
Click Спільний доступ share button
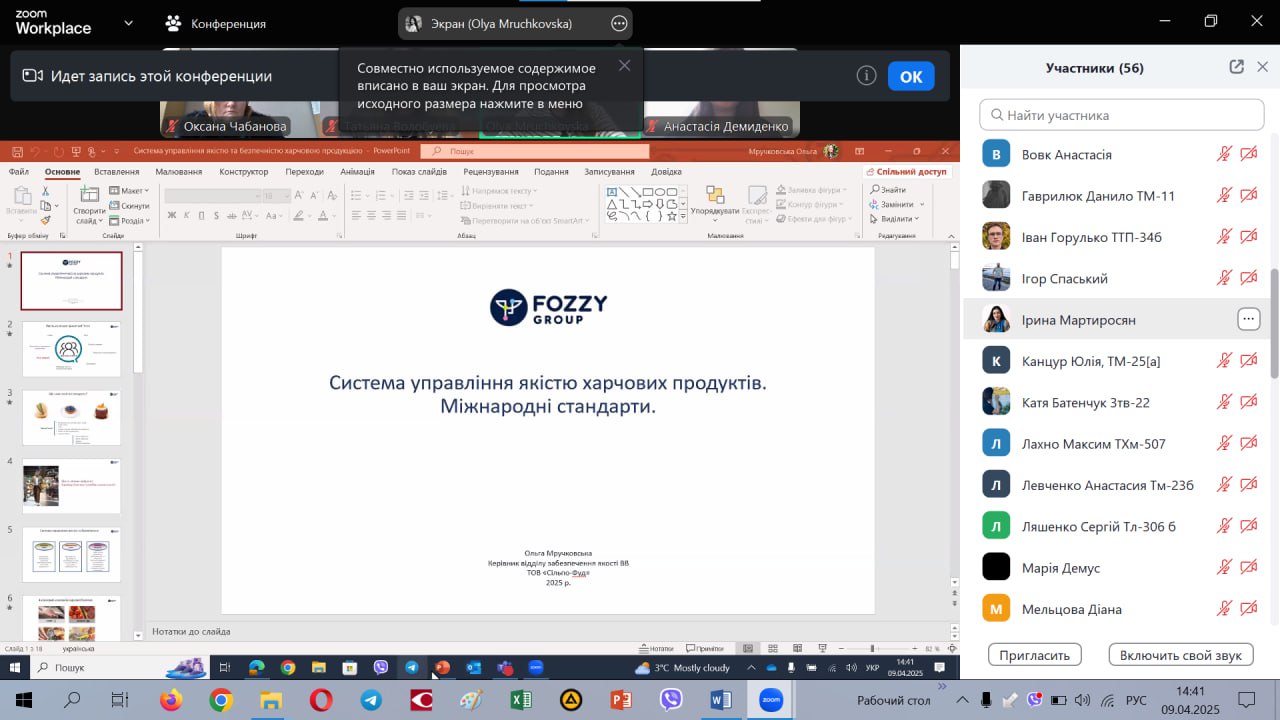(907, 172)
